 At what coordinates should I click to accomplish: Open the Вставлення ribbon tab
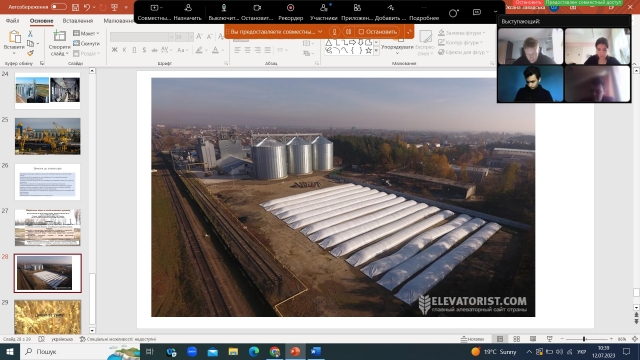tap(78, 21)
